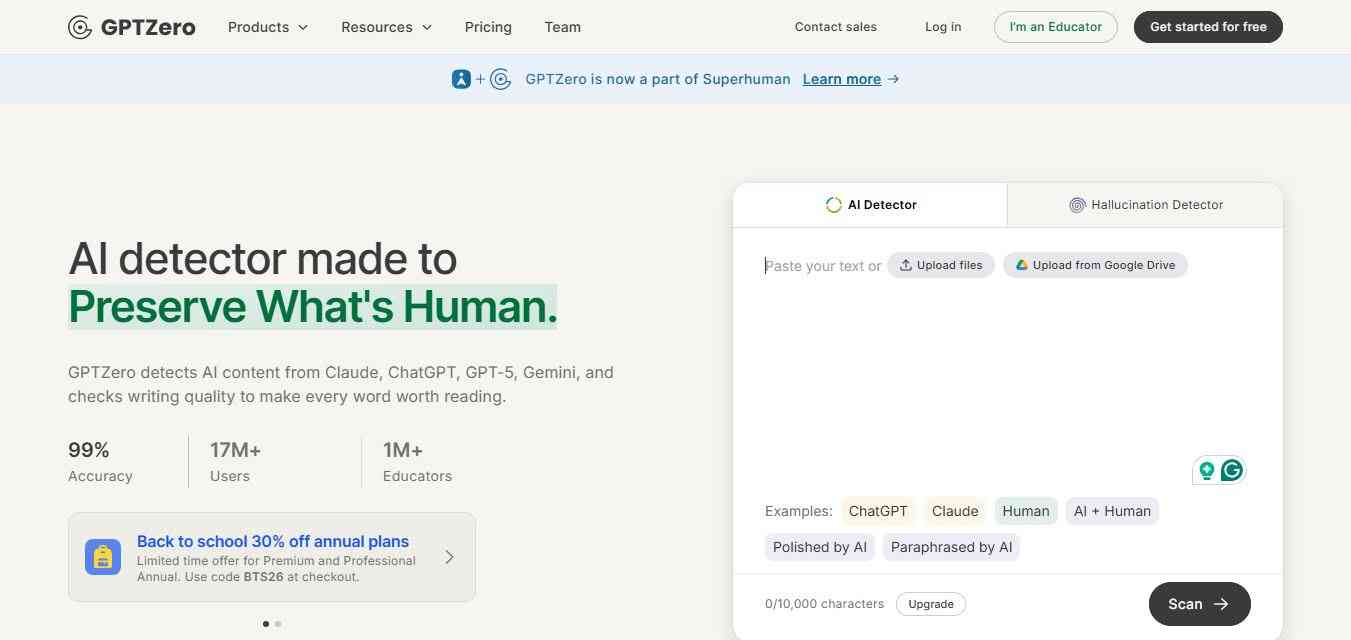Follow the Learn more link
This screenshot has width=1351, height=640.
(x=842, y=79)
